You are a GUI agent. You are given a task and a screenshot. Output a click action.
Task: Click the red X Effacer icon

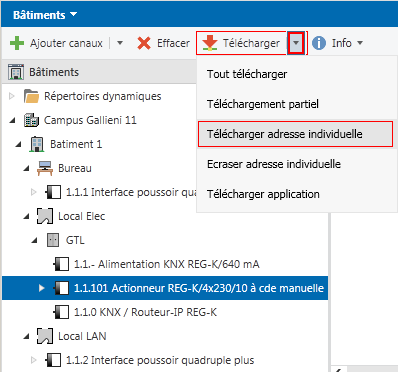(x=144, y=43)
